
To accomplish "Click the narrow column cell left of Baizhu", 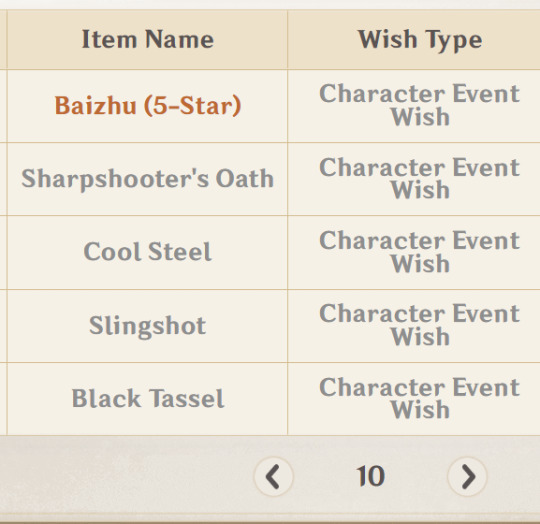I will (x=3, y=106).
